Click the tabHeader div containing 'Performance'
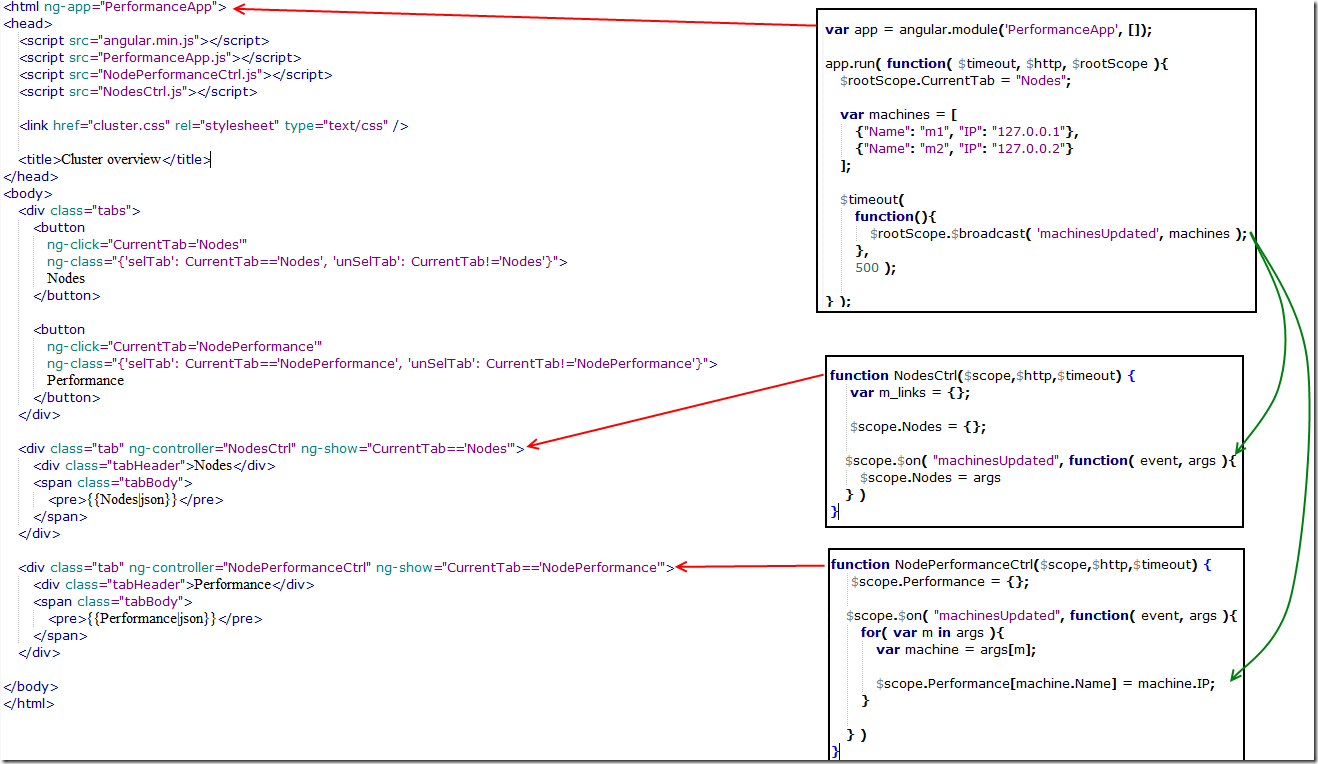This screenshot has height=764, width=1318. pyautogui.click(x=174, y=584)
